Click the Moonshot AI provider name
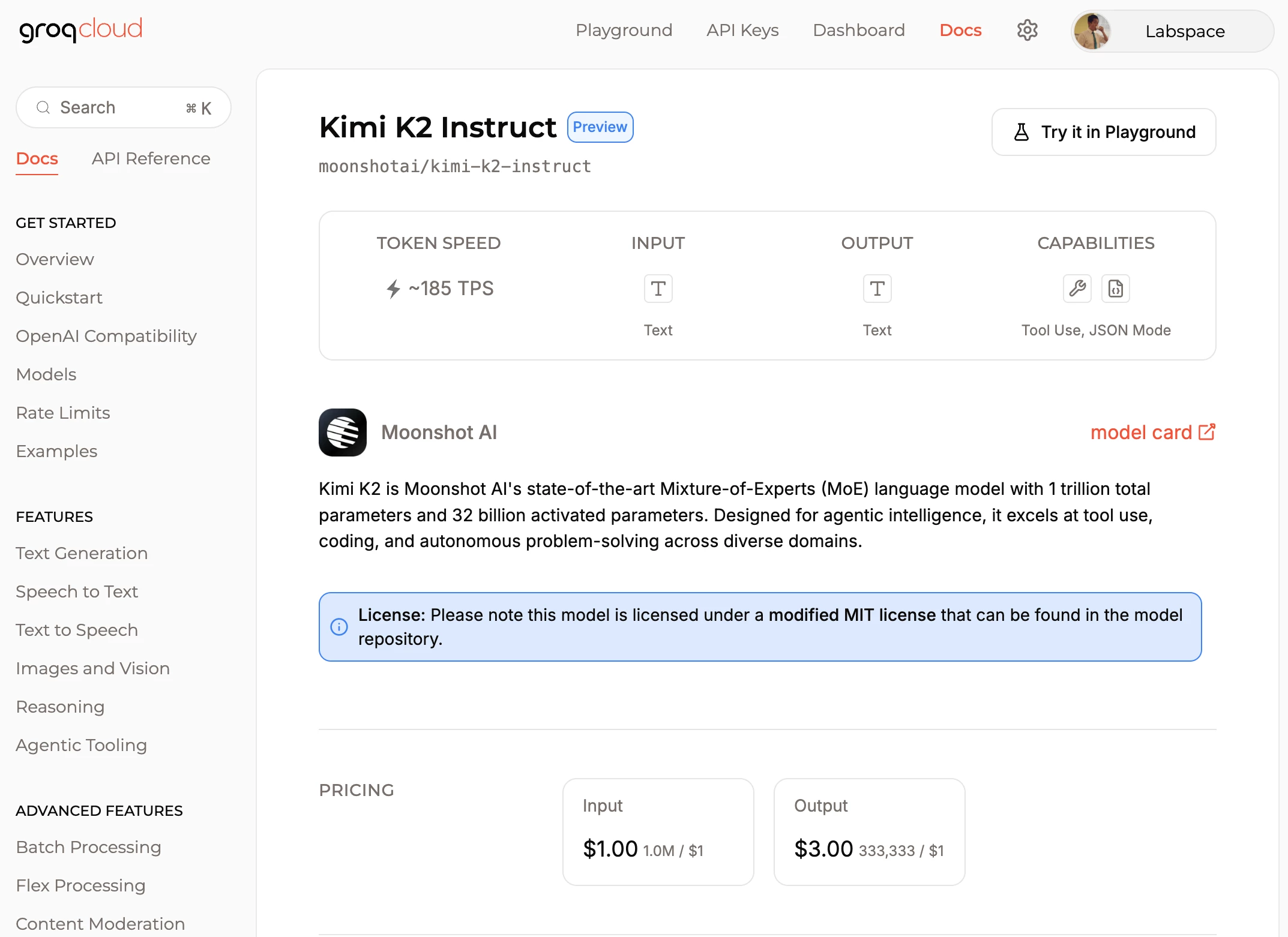This screenshot has width=1288, height=937. 439,433
